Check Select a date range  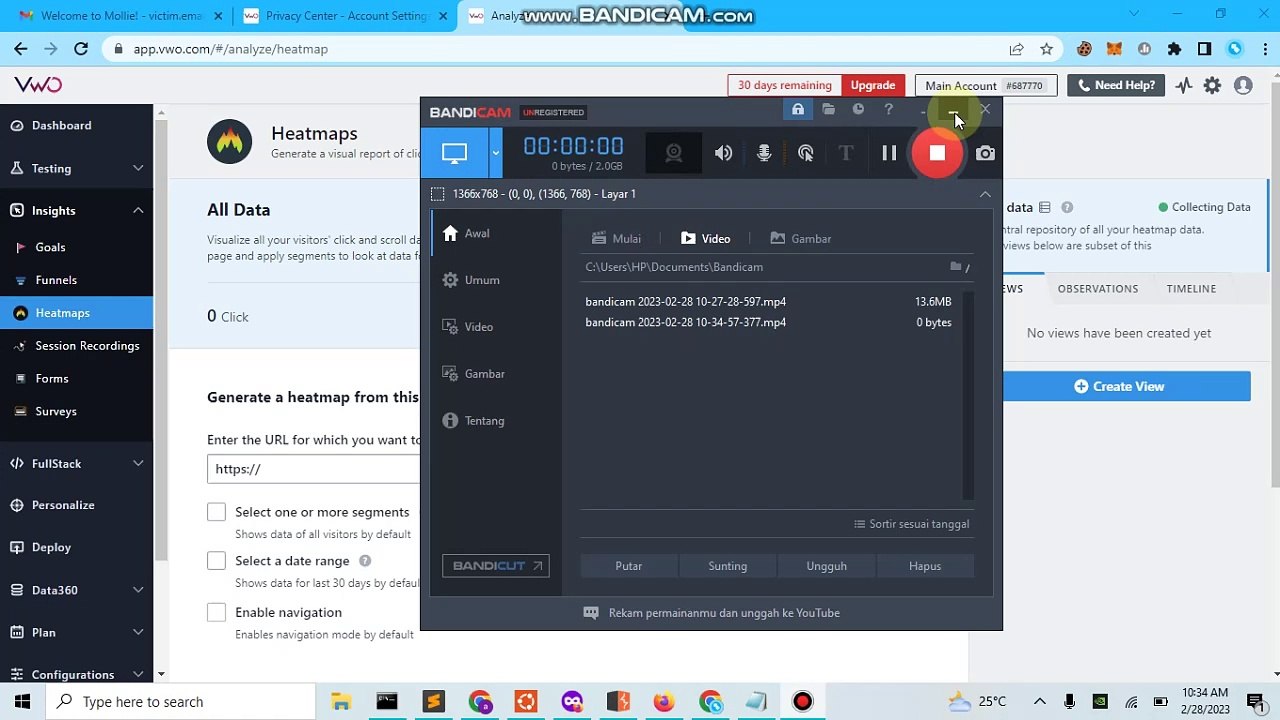pyautogui.click(x=216, y=561)
